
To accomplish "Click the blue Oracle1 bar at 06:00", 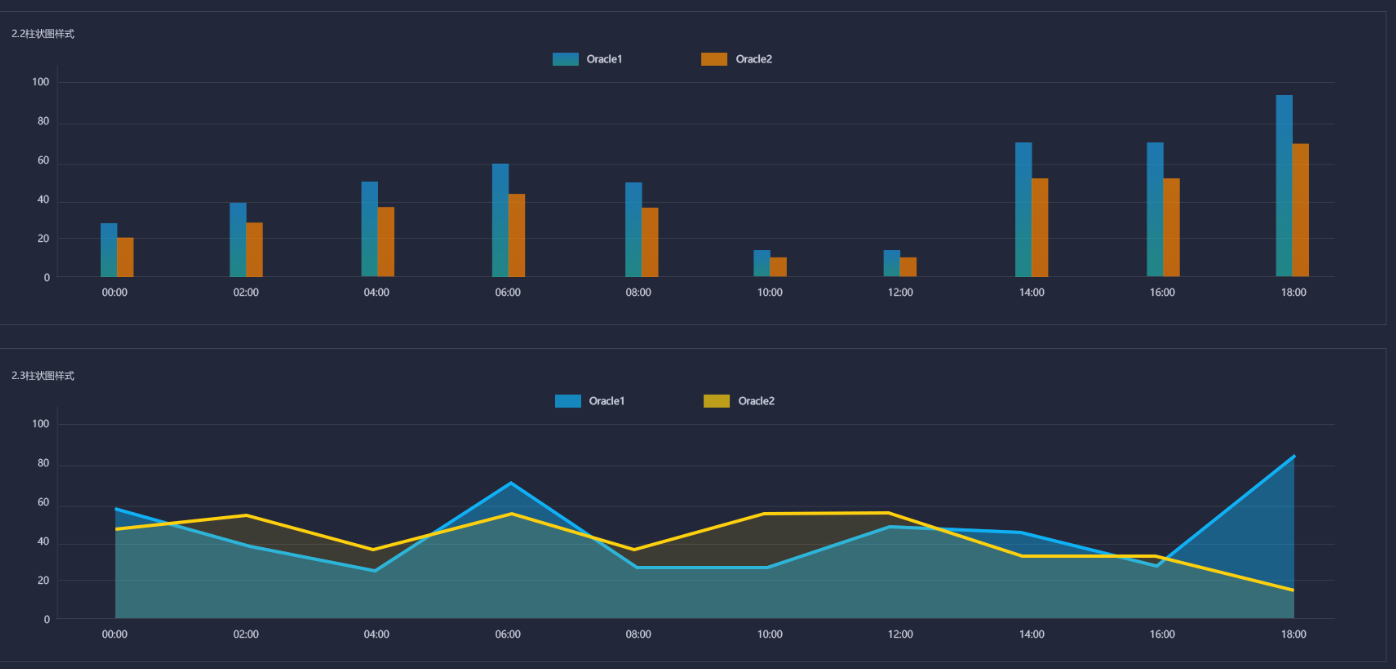I will [x=500, y=220].
